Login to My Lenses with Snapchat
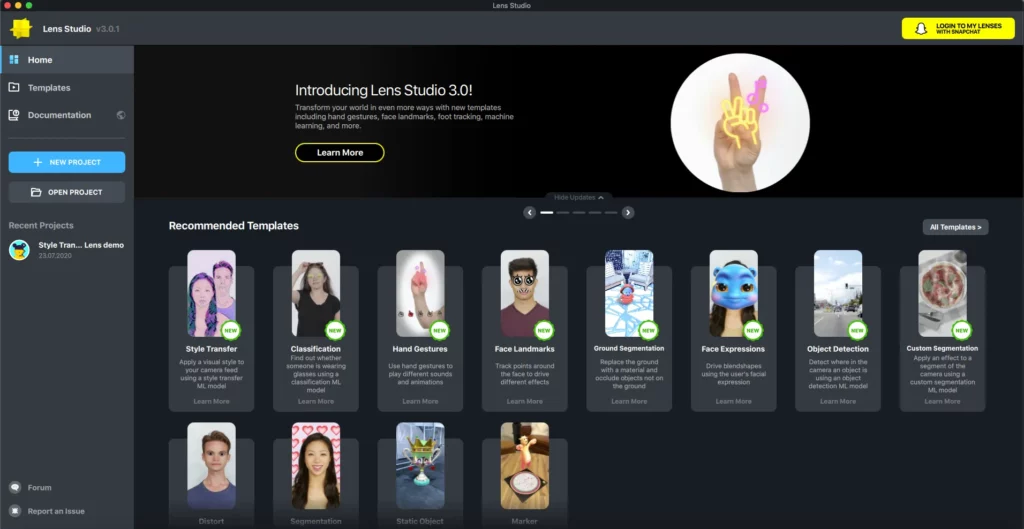The width and height of the screenshot is (1024, 529). click(x=958, y=28)
